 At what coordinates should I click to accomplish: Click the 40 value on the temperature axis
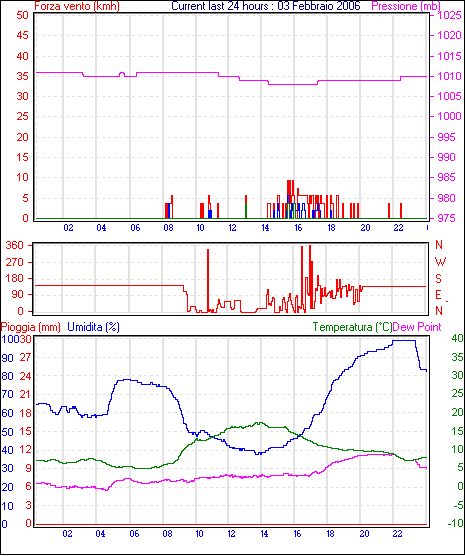click(457, 338)
